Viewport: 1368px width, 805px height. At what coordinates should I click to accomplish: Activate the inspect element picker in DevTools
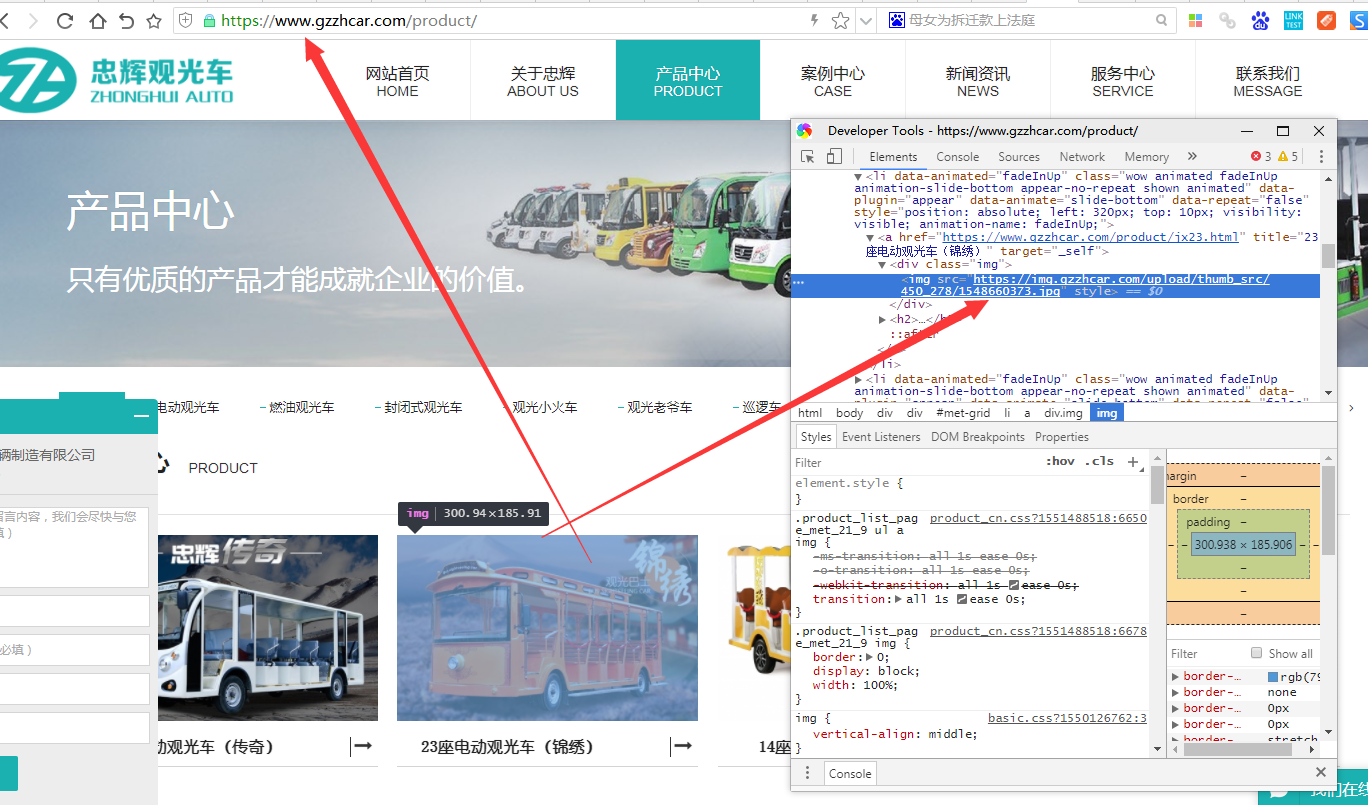(x=808, y=157)
